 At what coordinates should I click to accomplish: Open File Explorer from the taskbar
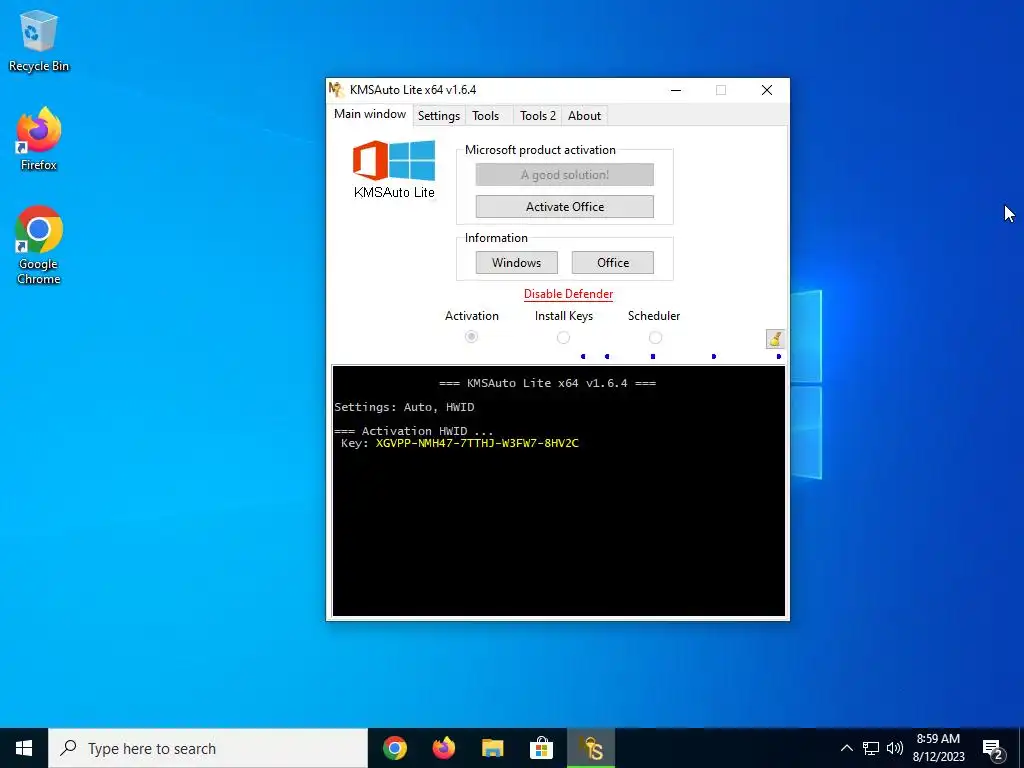492,748
